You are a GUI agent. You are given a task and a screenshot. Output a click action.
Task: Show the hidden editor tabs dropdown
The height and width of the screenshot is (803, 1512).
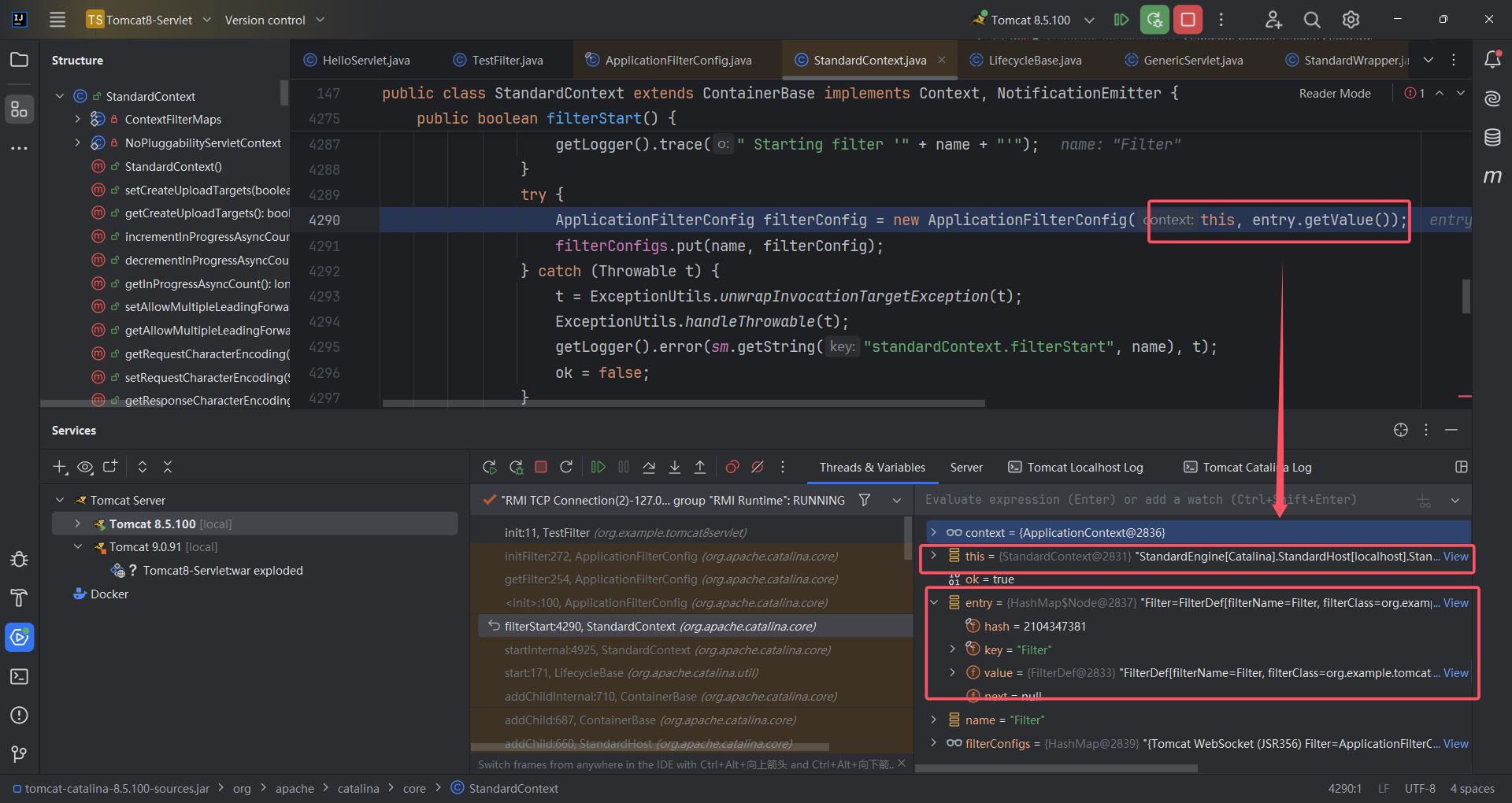tap(1429, 60)
